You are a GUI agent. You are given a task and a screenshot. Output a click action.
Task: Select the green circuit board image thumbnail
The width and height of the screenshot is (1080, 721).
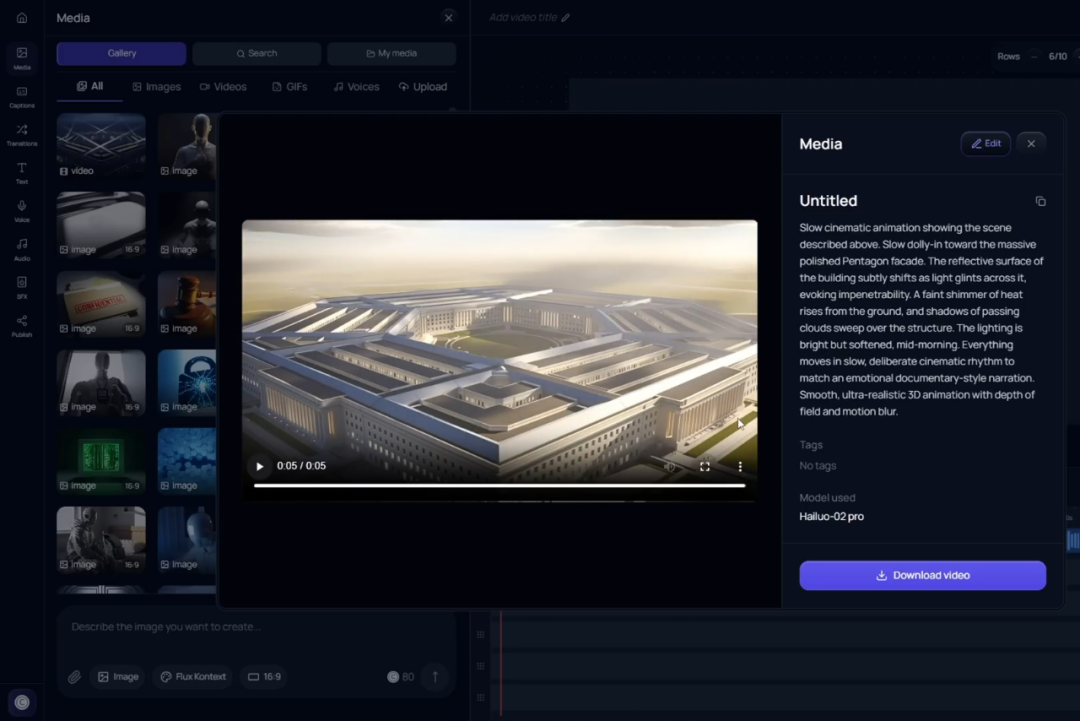(101, 461)
